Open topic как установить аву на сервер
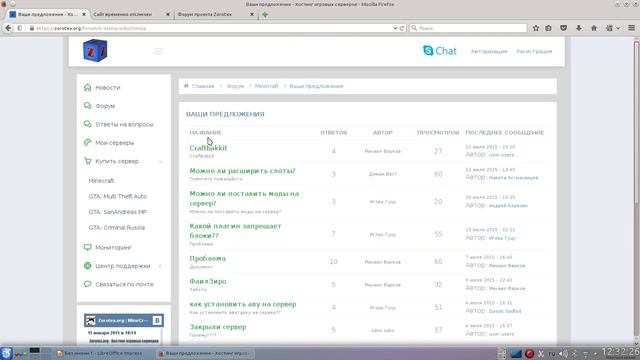 243,304
